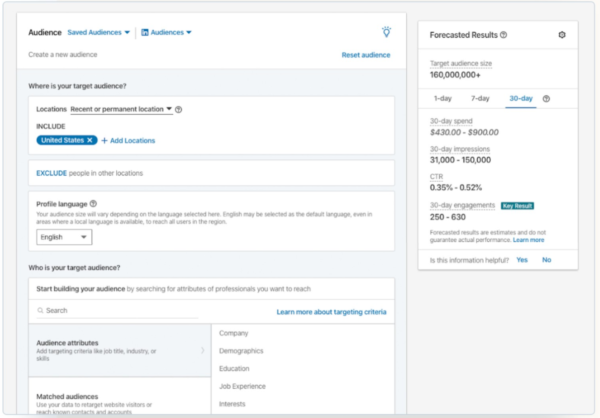Viewport: 600px width, 418px height.
Task: Remove United States location with X
Action: (x=90, y=140)
